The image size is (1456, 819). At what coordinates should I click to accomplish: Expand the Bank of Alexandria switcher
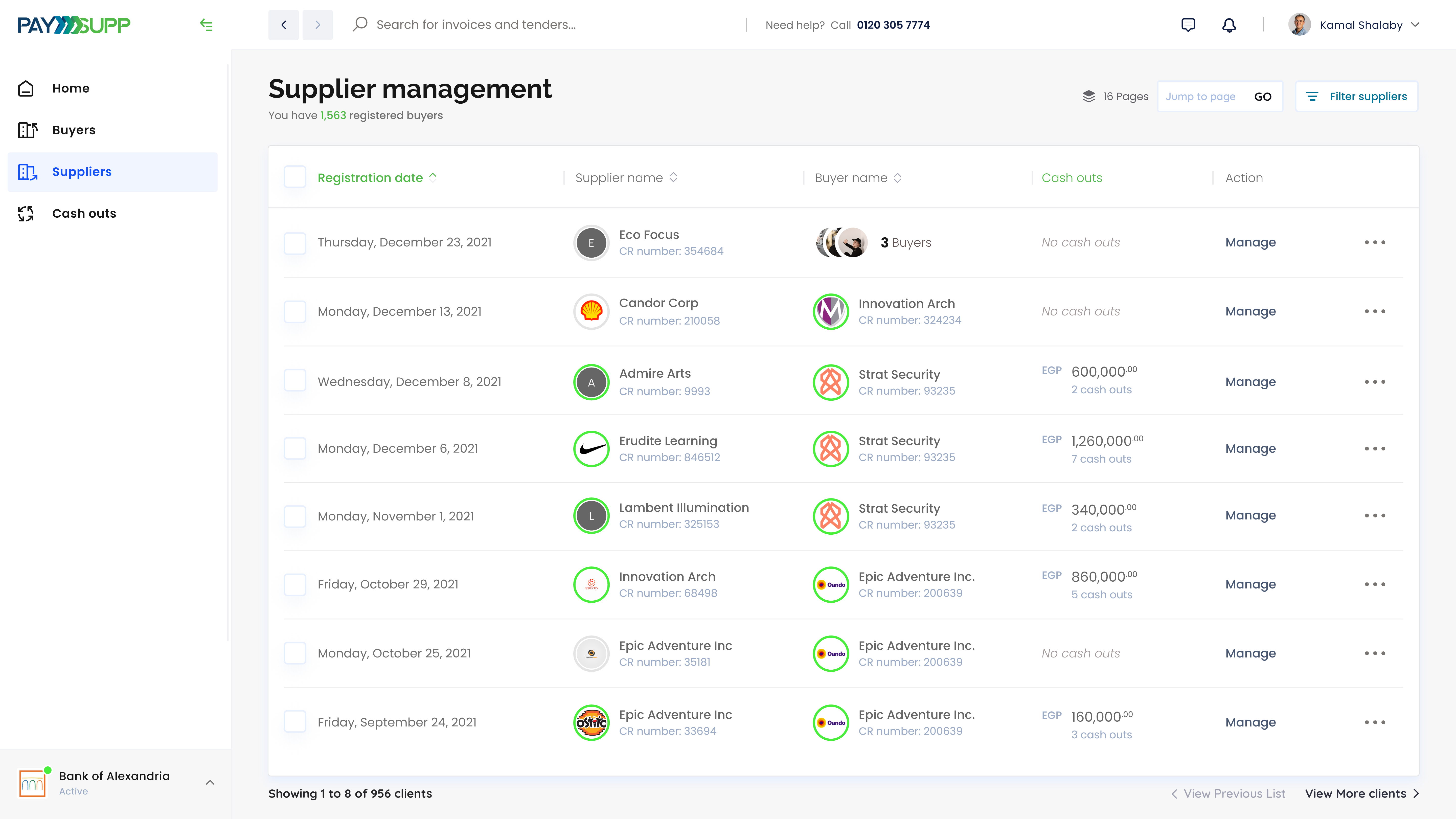(210, 783)
